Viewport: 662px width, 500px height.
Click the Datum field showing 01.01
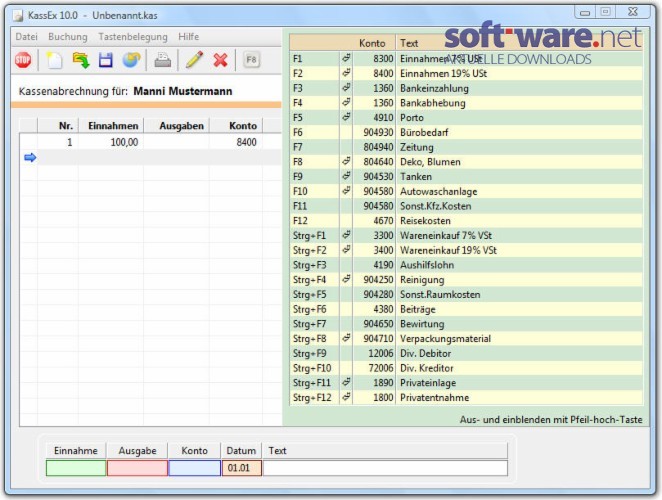pyautogui.click(x=242, y=468)
